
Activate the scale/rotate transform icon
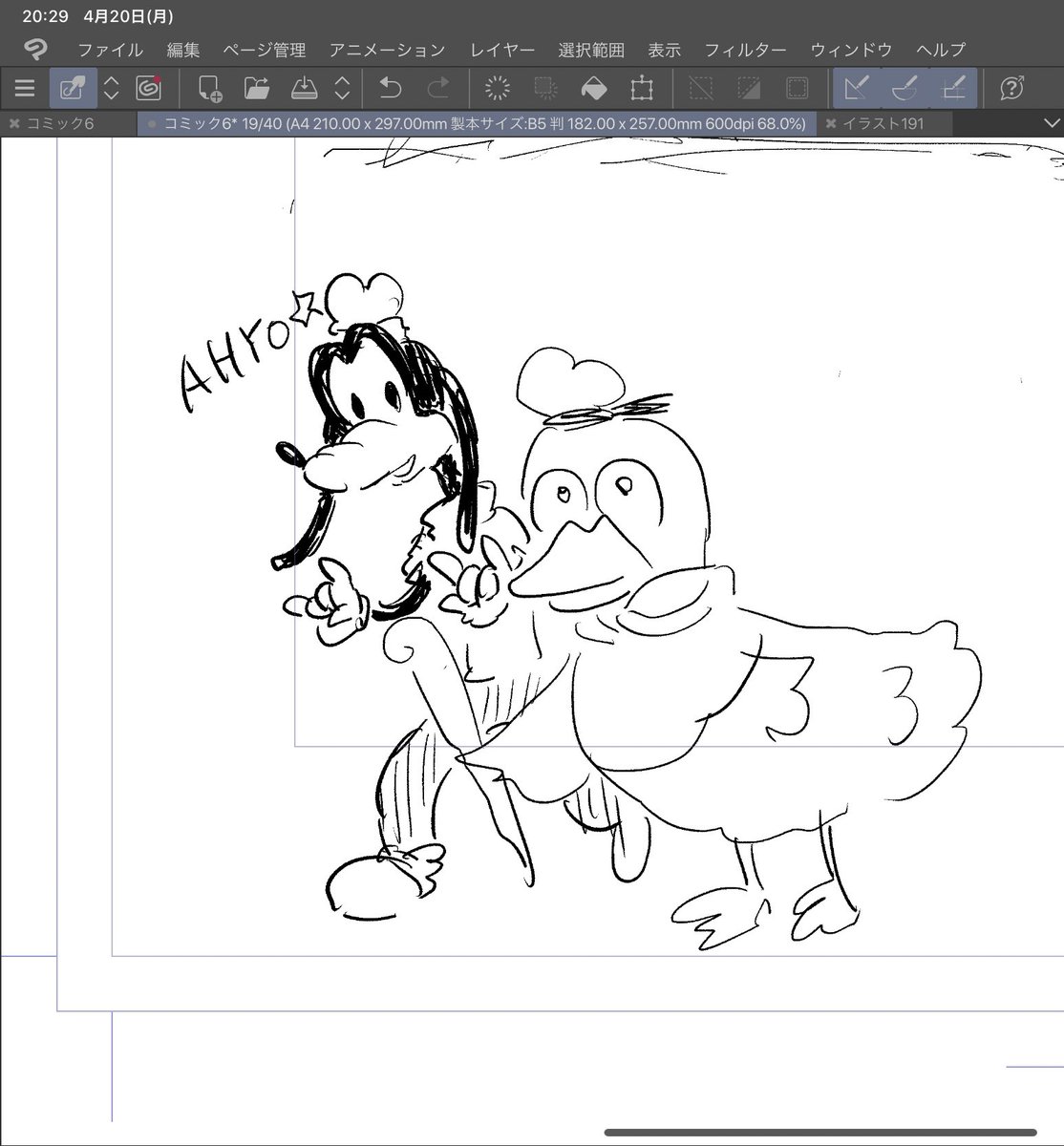(642, 89)
